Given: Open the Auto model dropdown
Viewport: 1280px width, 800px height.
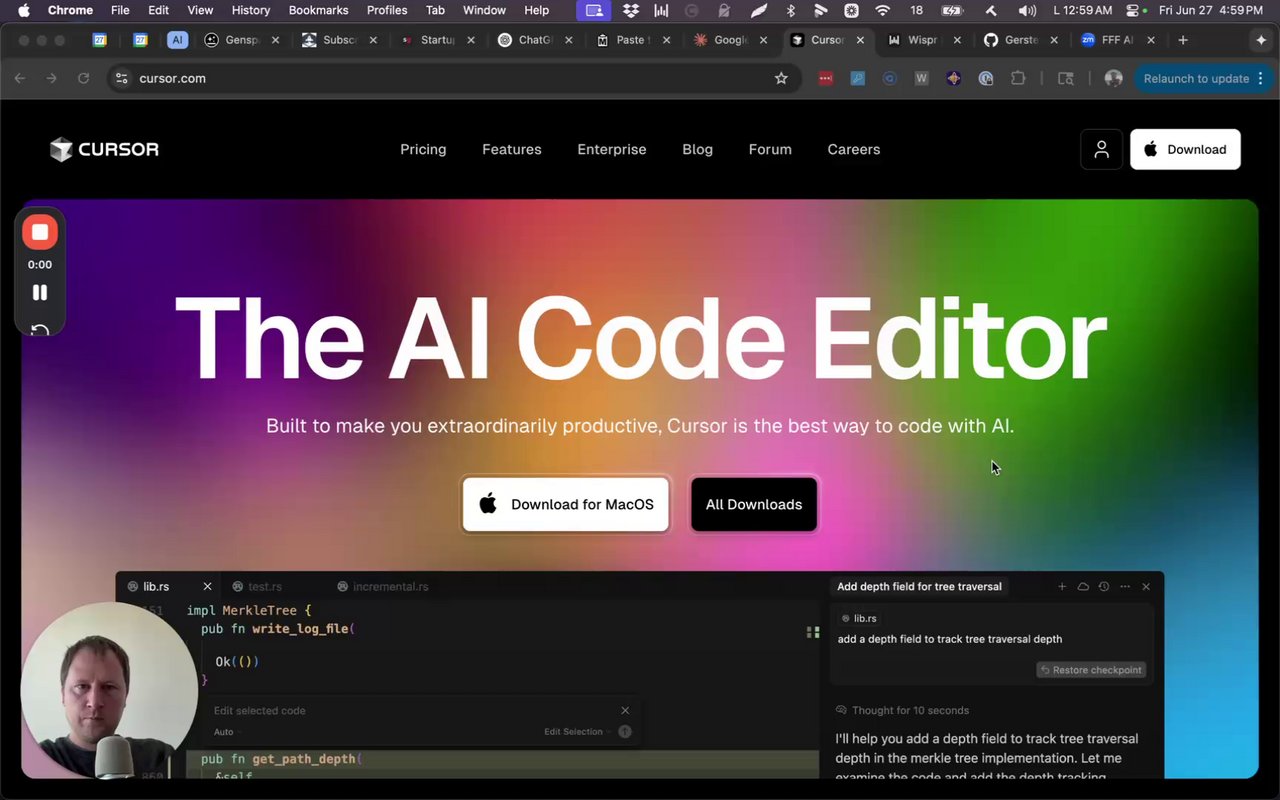Looking at the screenshot, I should pos(226,732).
